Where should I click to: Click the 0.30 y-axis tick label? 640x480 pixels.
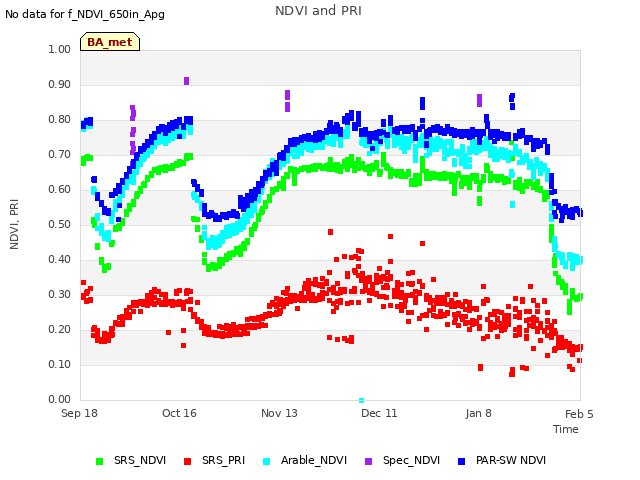tap(60, 294)
